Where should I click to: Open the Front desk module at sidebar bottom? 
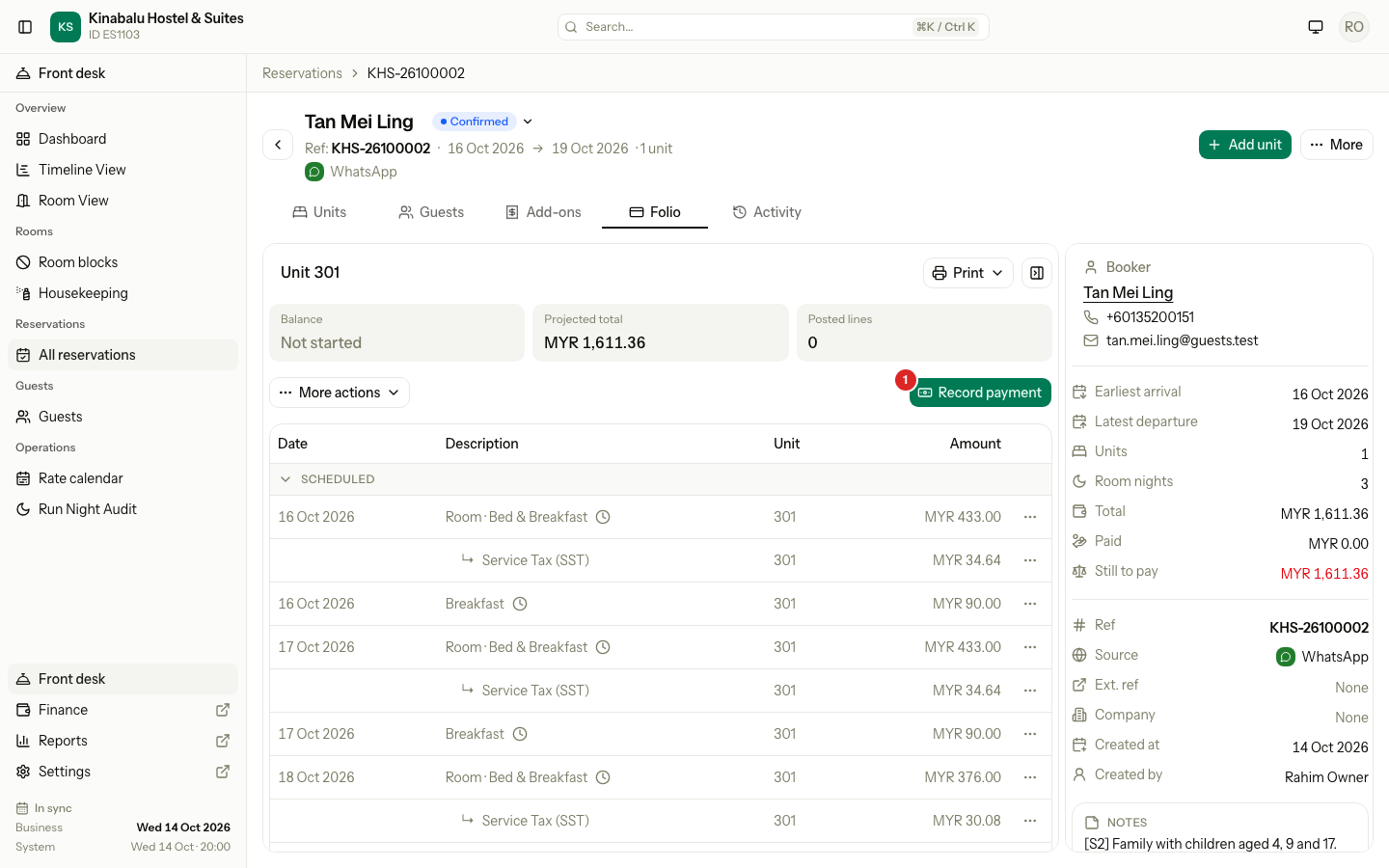click(x=123, y=679)
